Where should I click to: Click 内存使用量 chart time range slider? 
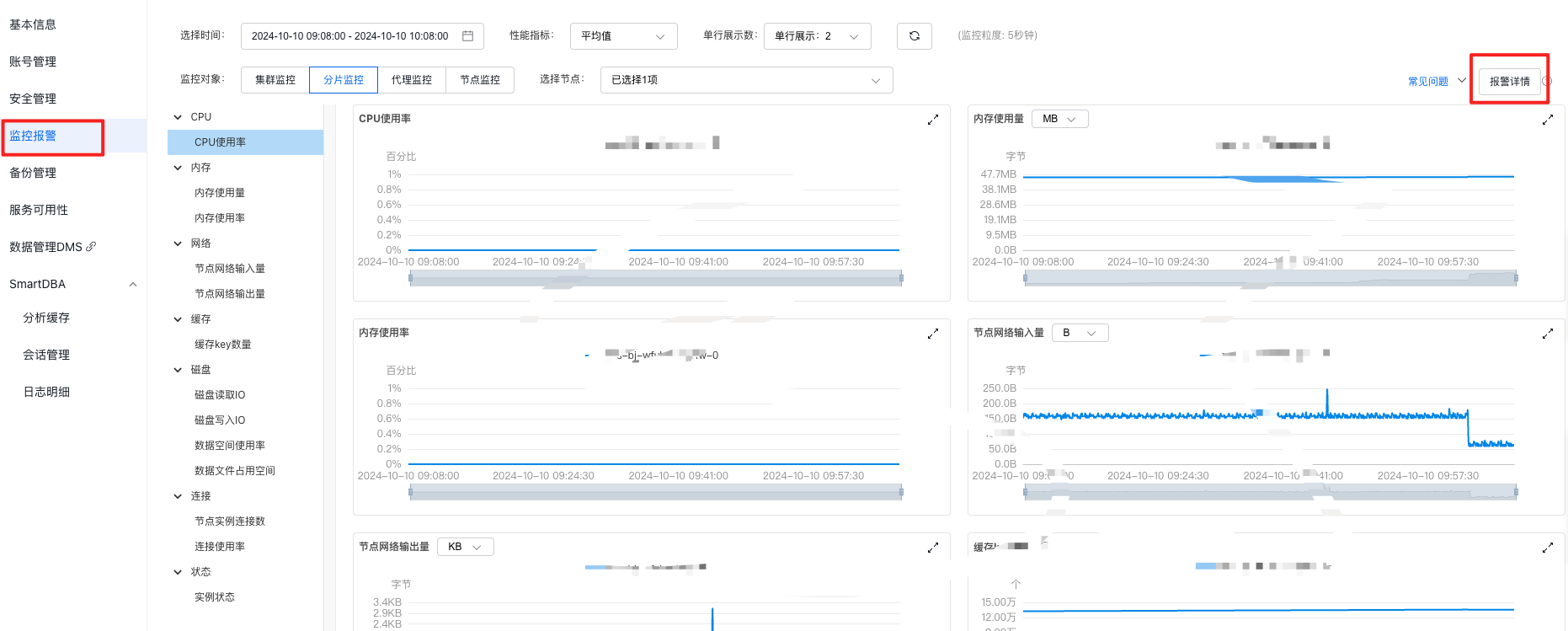tap(1271, 278)
